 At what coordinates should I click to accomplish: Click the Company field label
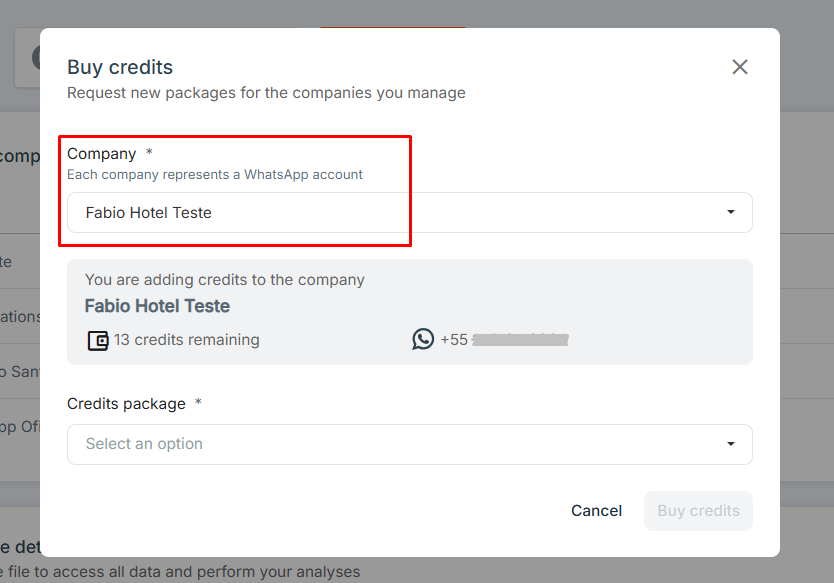coord(102,154)
